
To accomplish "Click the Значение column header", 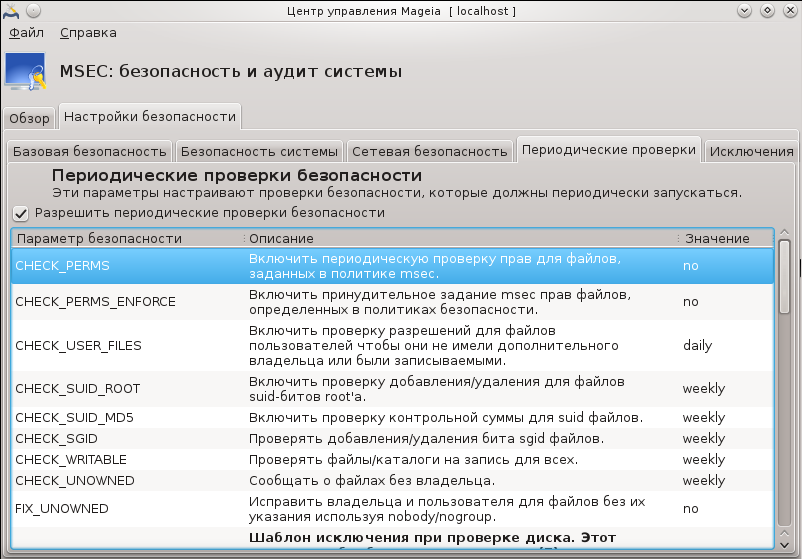I will (726, 238).
